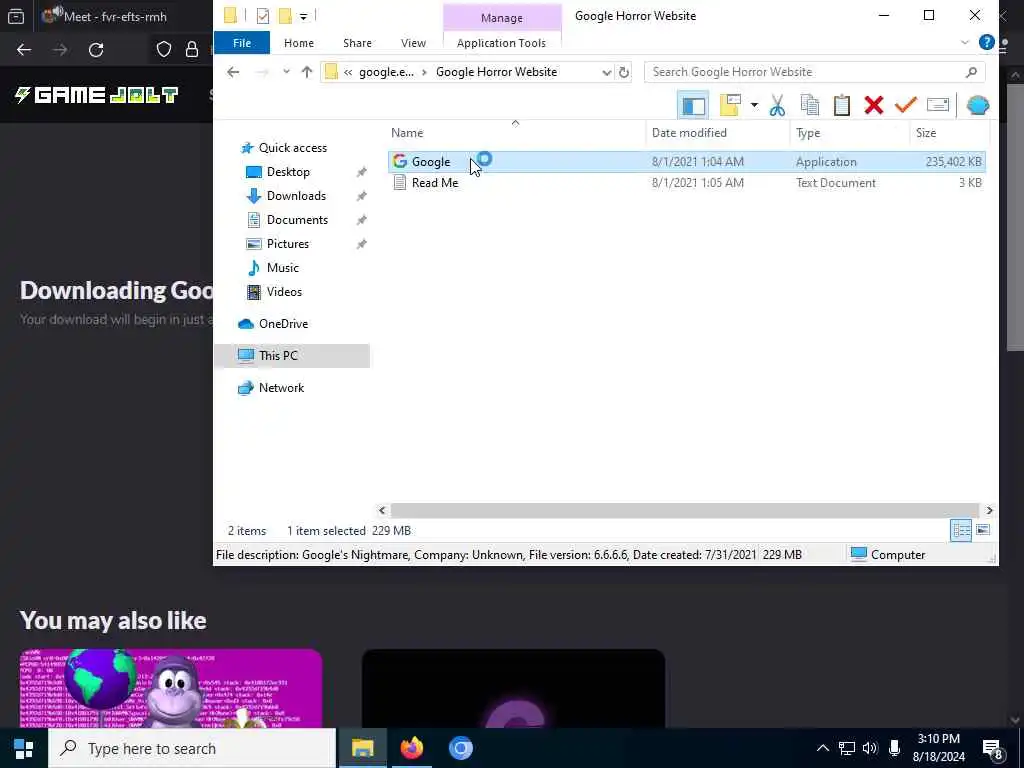Click the horizontal scrollbar in file list

684,511
